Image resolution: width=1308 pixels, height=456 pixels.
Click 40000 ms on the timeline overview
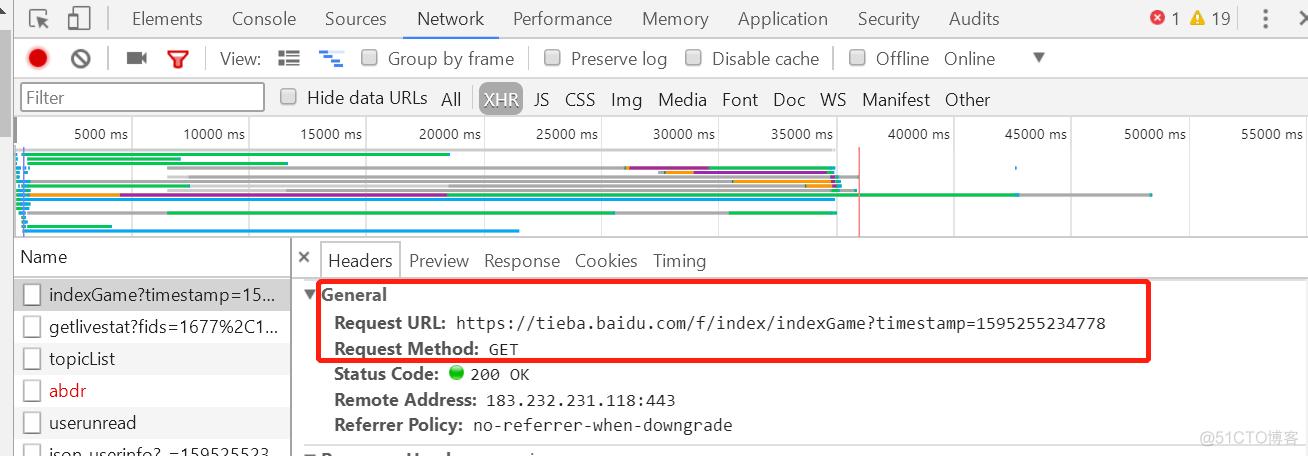click(x=917, y=134)
